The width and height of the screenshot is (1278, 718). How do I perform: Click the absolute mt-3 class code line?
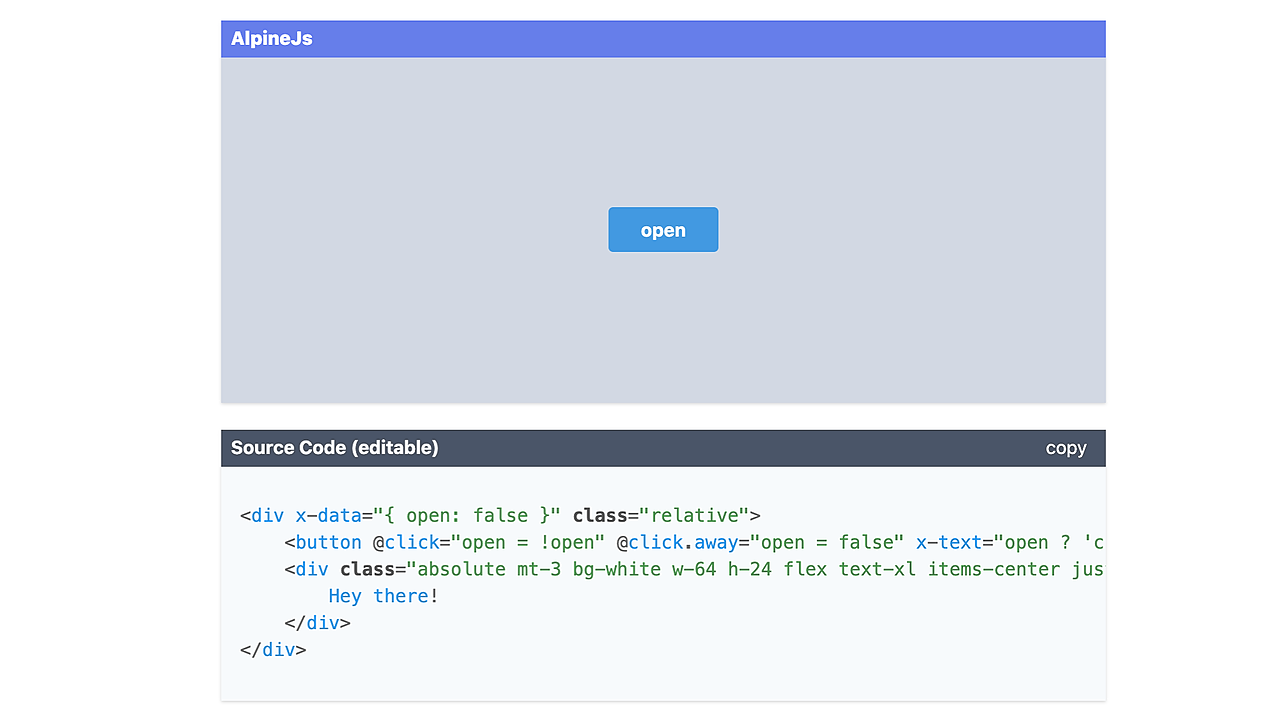694,570
